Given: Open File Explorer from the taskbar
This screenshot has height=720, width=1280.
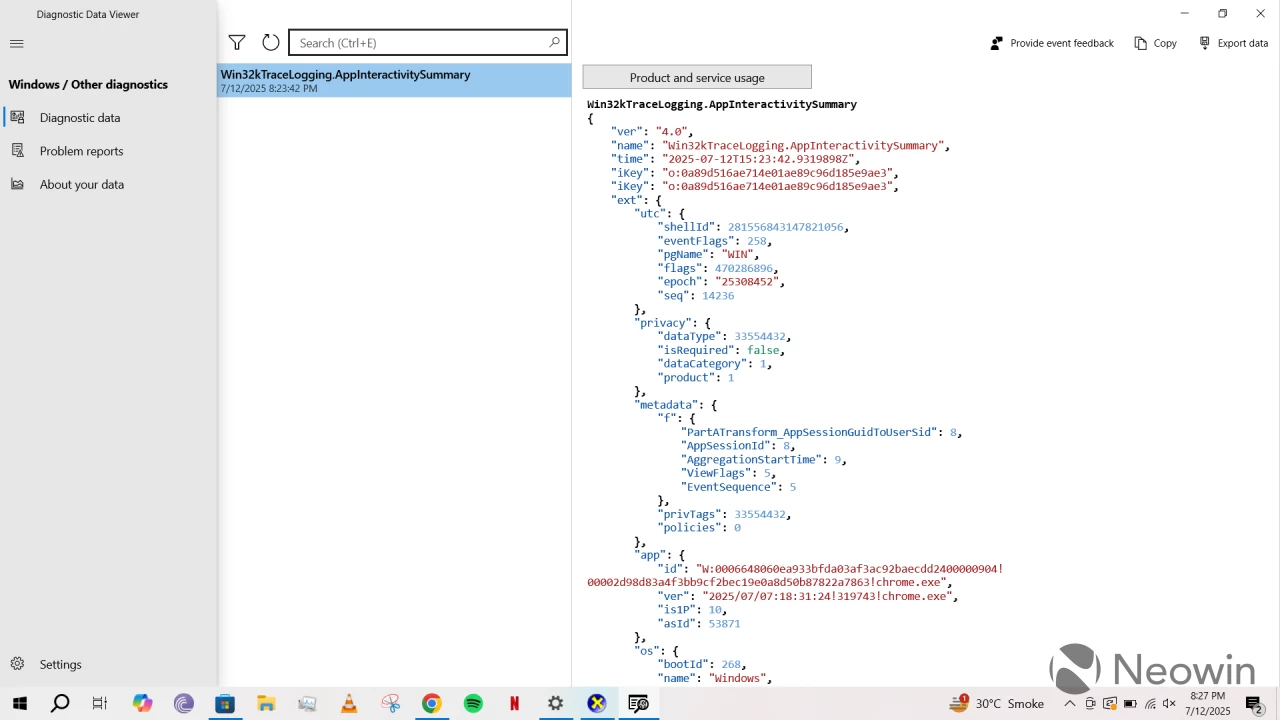Looking at the screenshot, I should tap(266, 703).
